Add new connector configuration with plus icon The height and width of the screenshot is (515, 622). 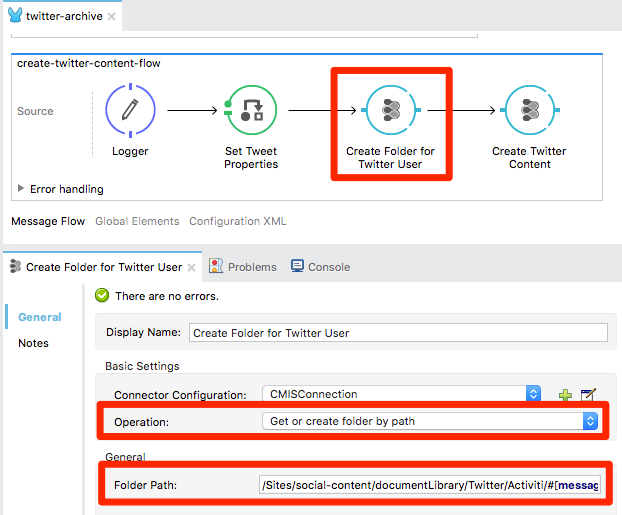pos(565,395)
